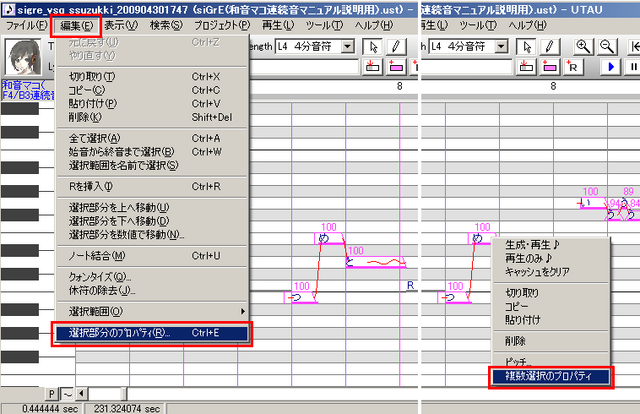Expand the 選択範囲(O) submenu
This screenshot has height=414, width=640.
152,312
